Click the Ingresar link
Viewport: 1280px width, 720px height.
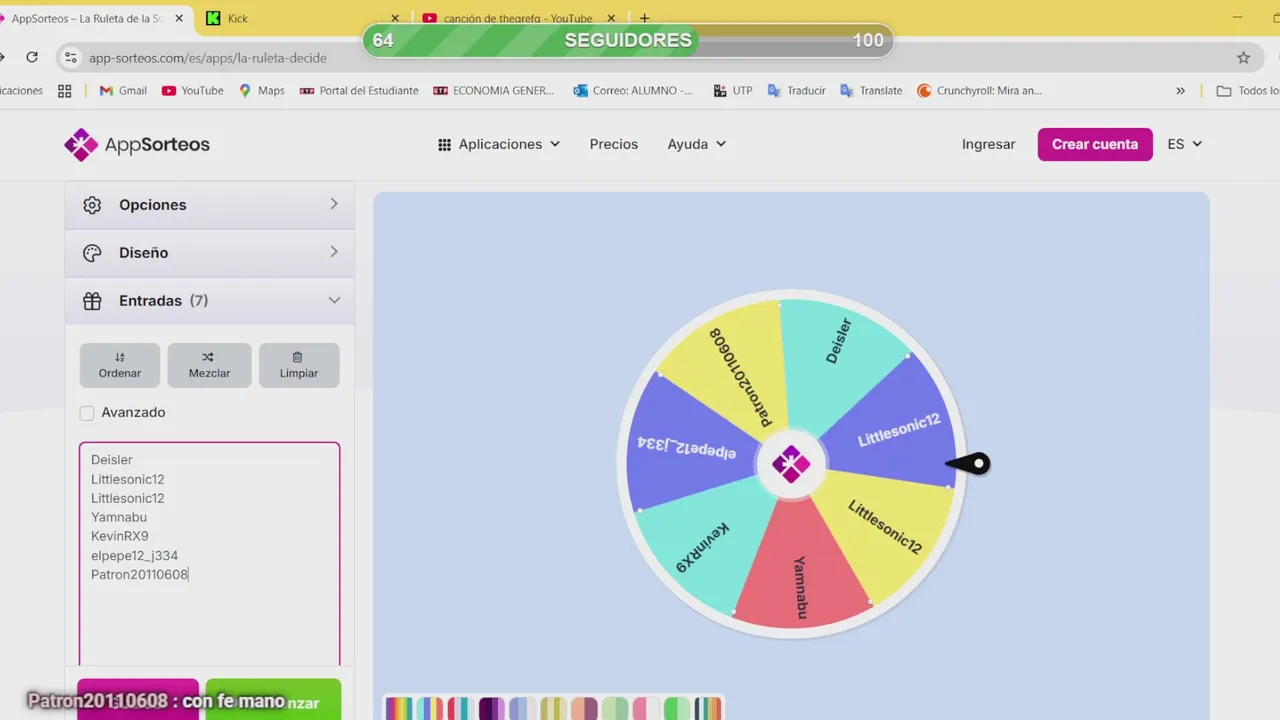[988, 144]
